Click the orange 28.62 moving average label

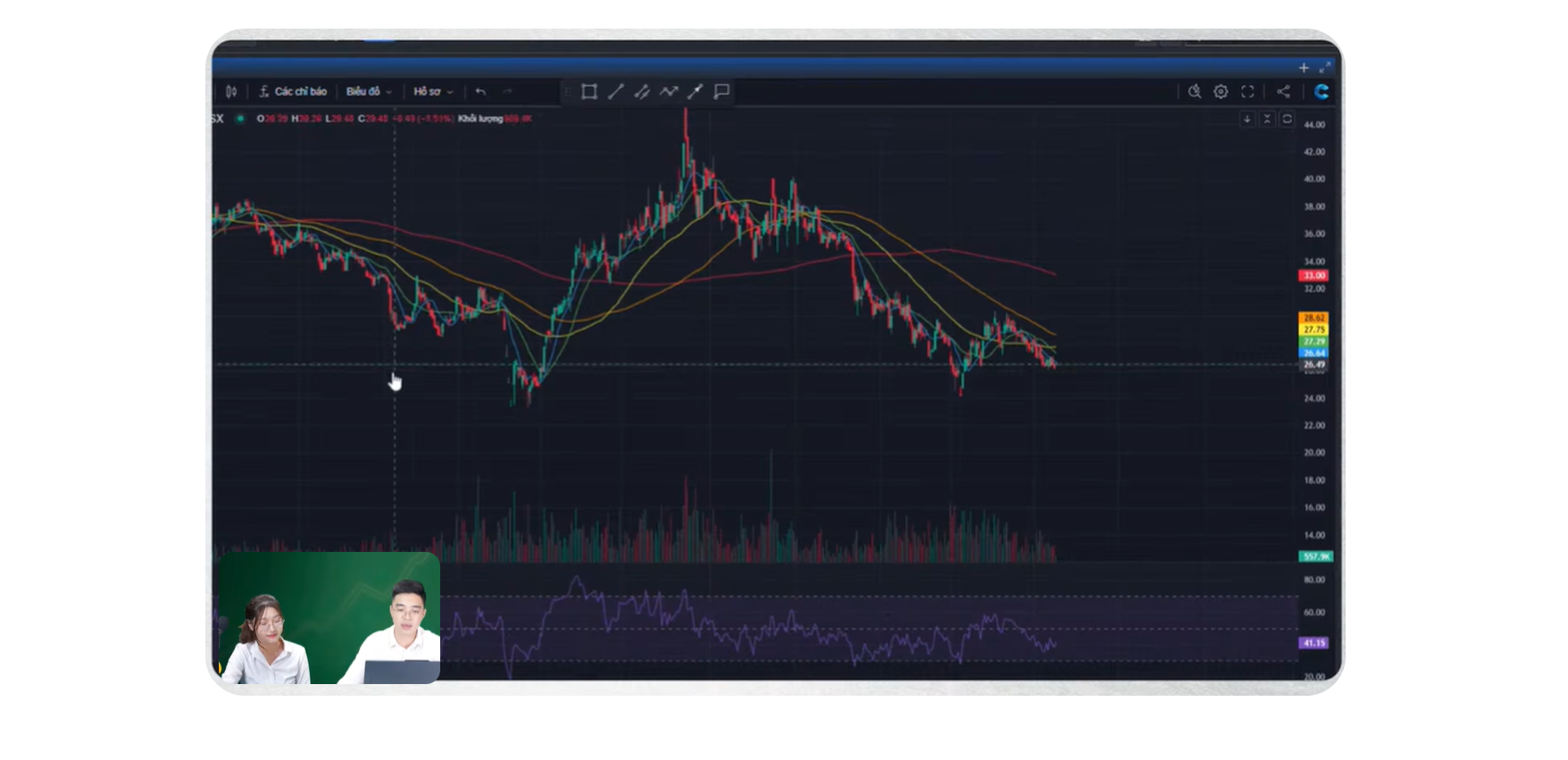[1314, 318]
